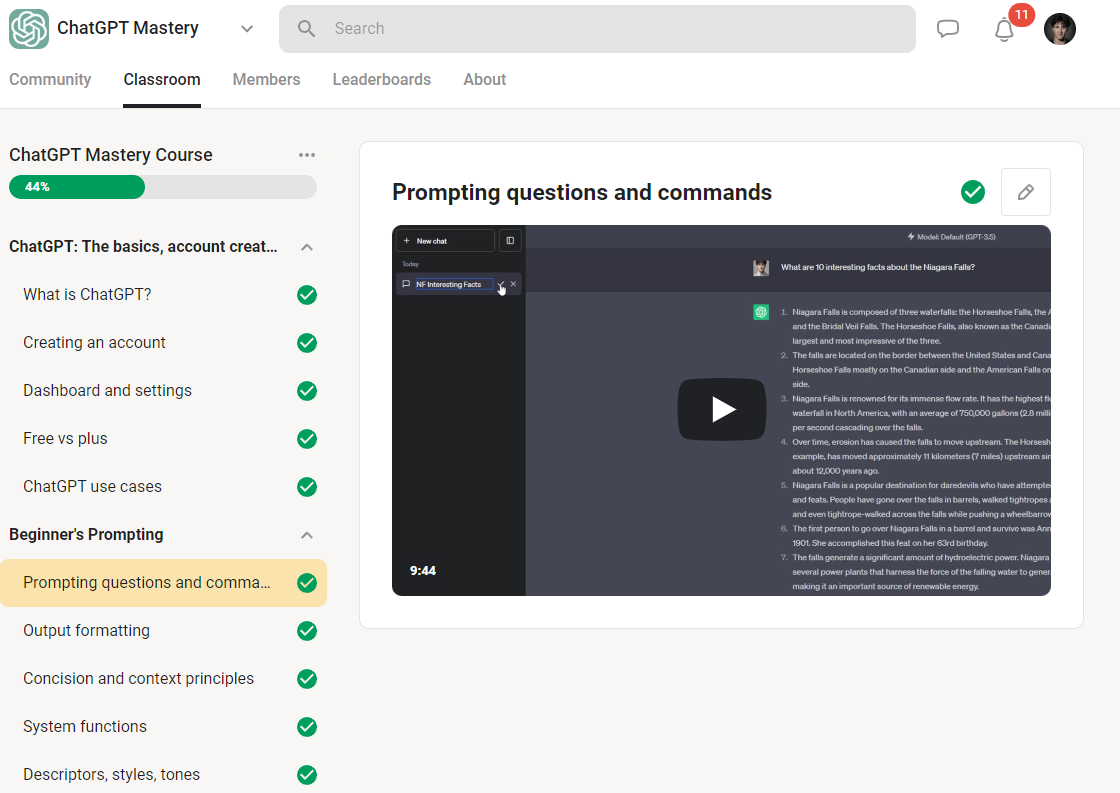Collapse the ChatGPT basics section chevron
This screenshot has width=1120, height=793.
click(307, 247)
